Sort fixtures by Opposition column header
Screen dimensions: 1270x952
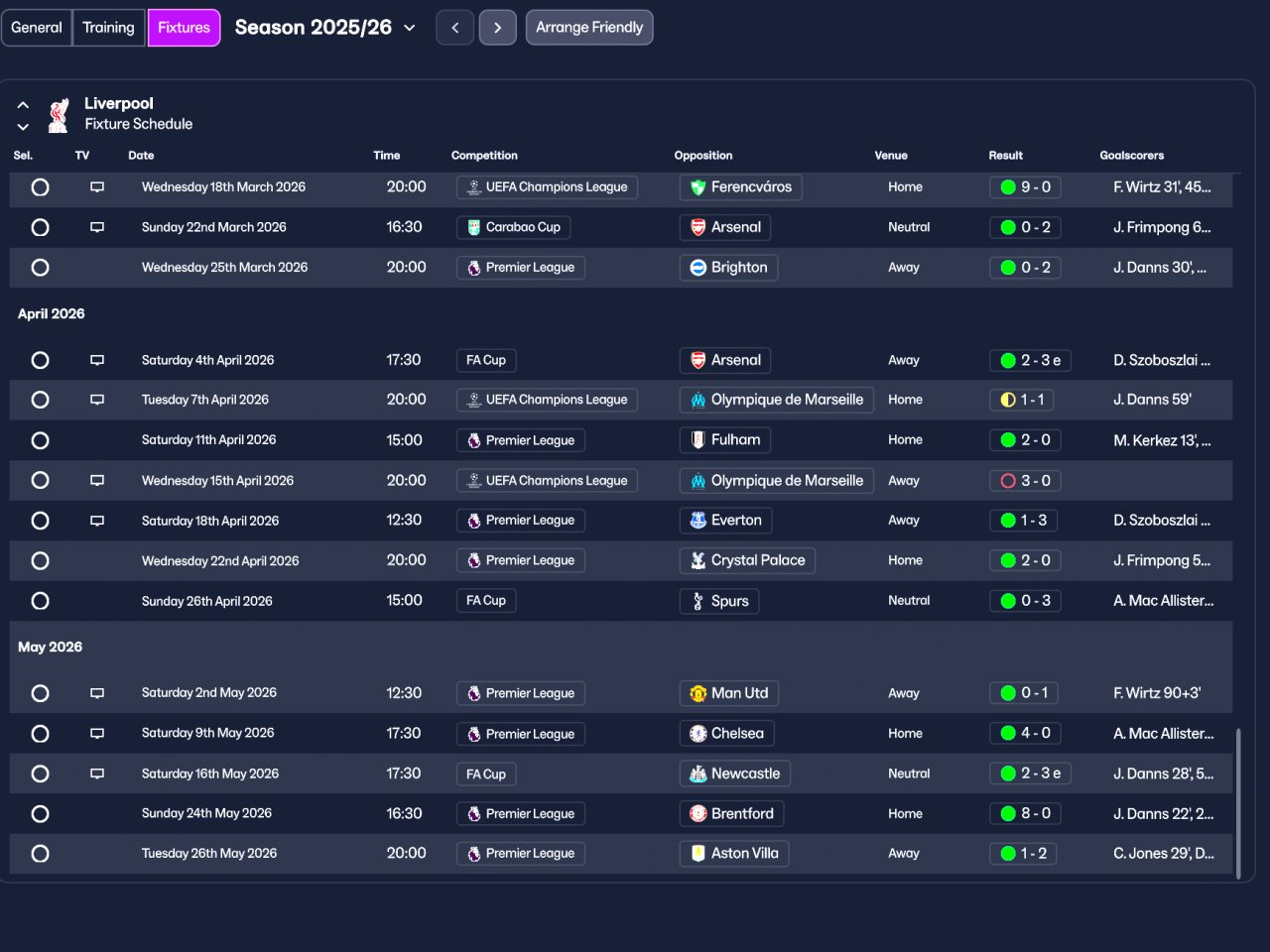(x=703, y=156)
